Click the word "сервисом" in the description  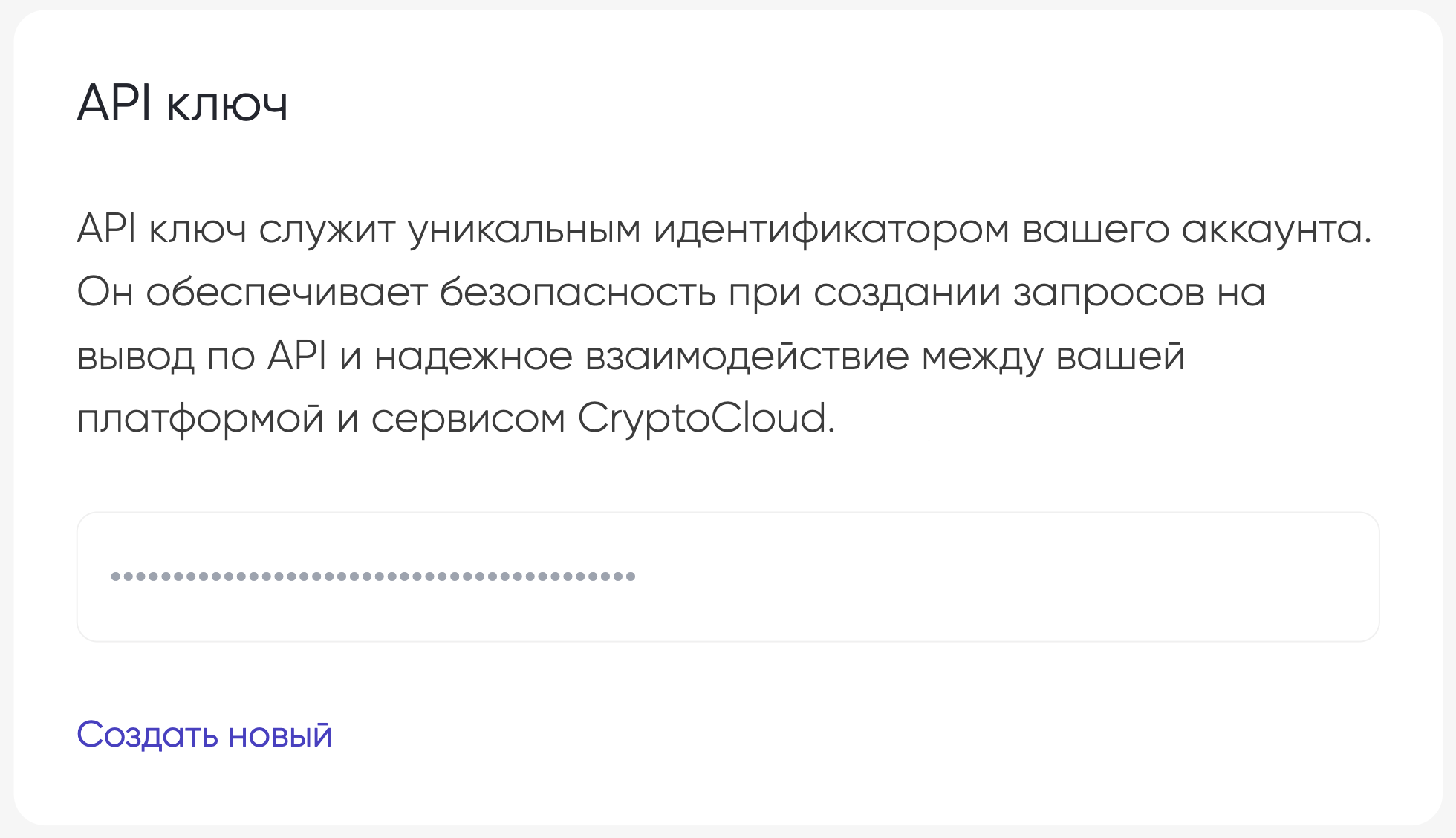(x=468, y=418)
